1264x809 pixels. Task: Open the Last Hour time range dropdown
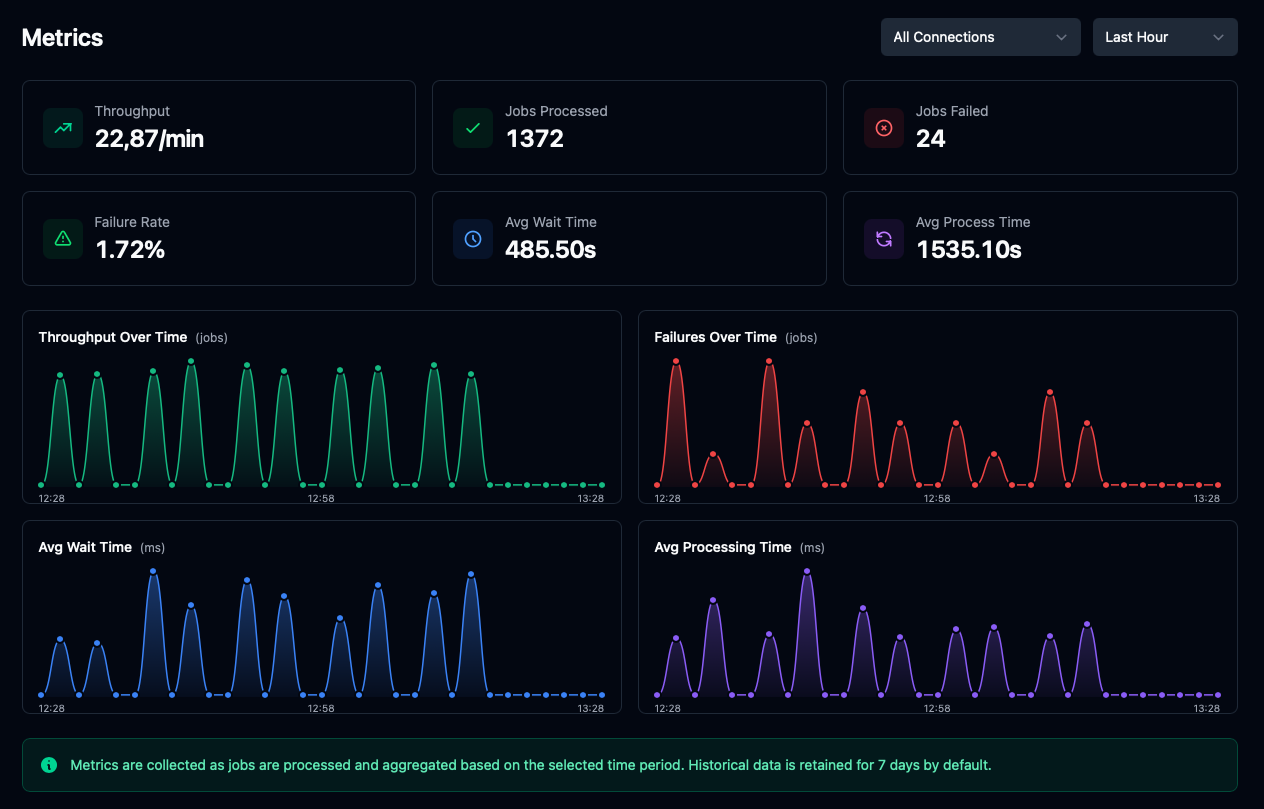[1165, 37]
